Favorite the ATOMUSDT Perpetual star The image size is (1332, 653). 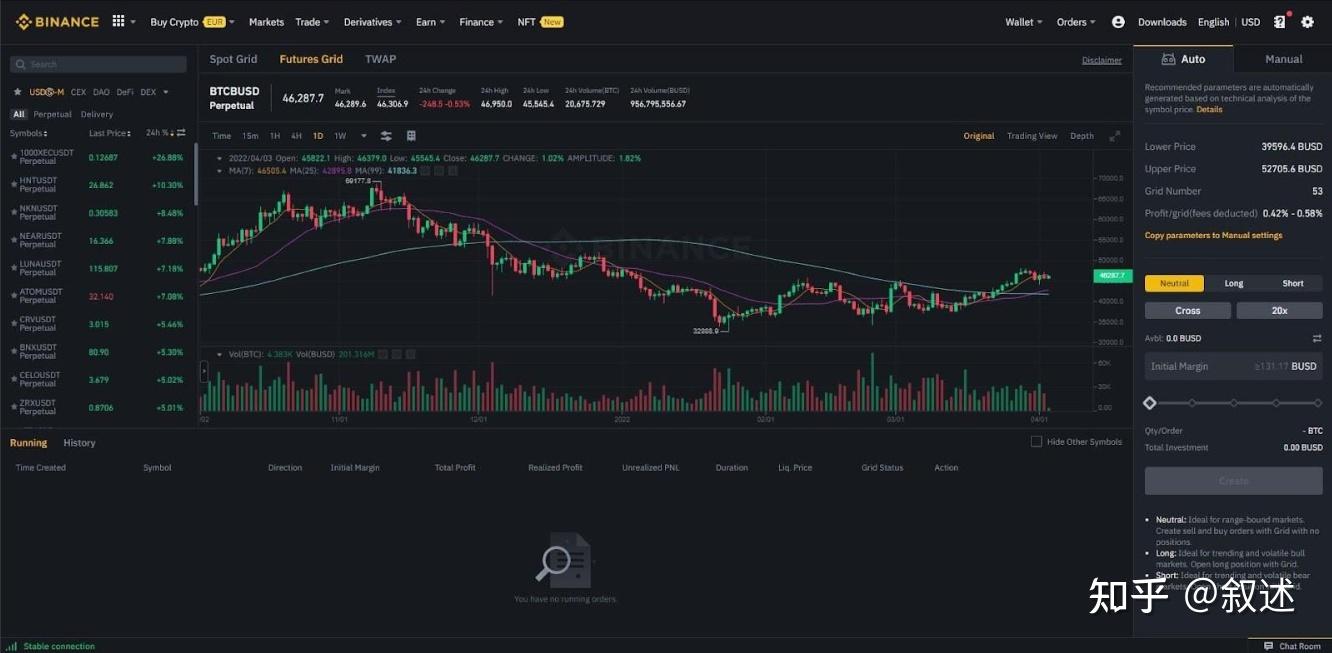[14, 296]
